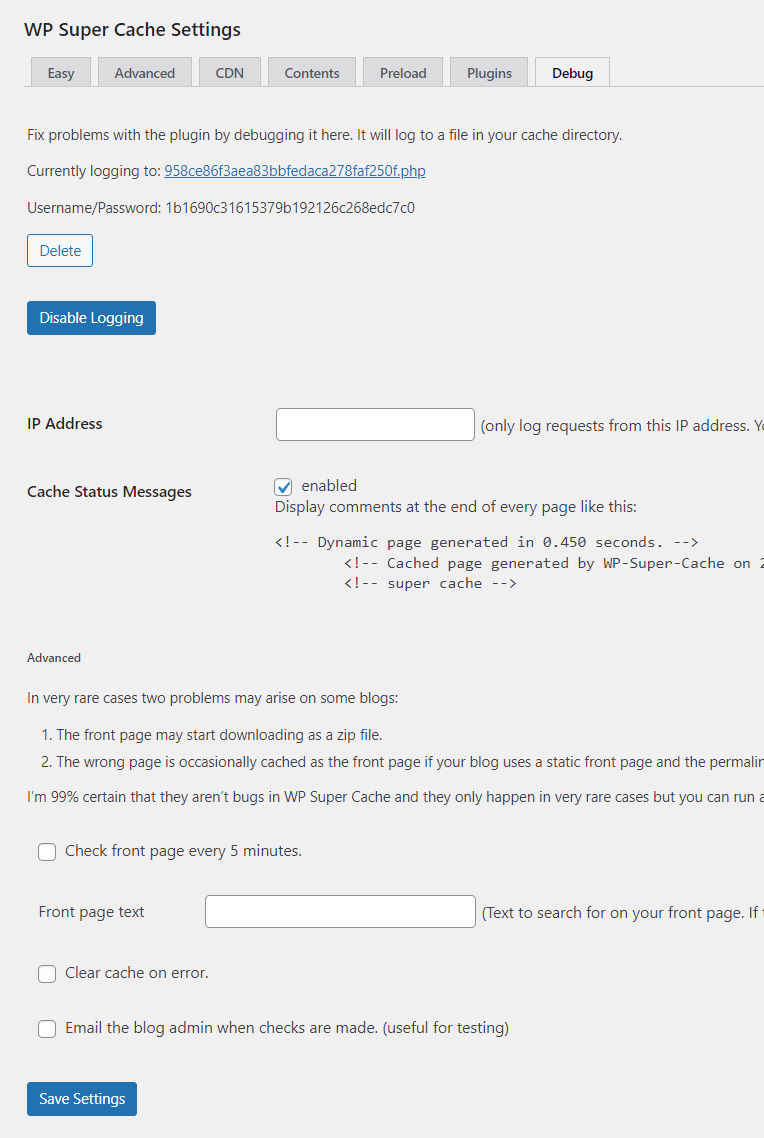764x1138 pixels.
Task: Go to the Contents tab
Action: (x=312, y=73)
